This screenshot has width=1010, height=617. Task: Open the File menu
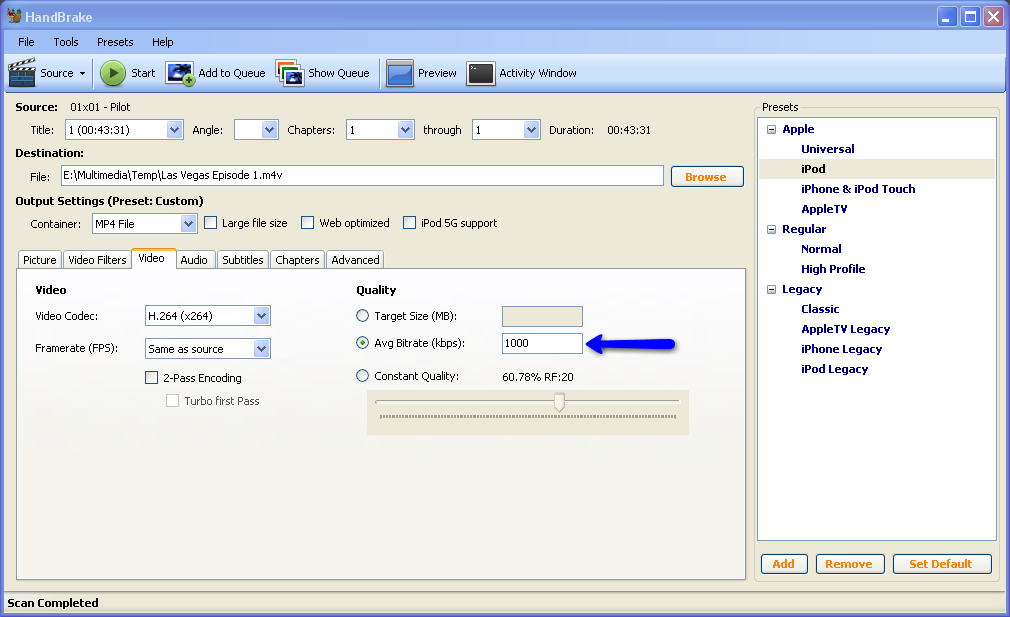point(26,42)
